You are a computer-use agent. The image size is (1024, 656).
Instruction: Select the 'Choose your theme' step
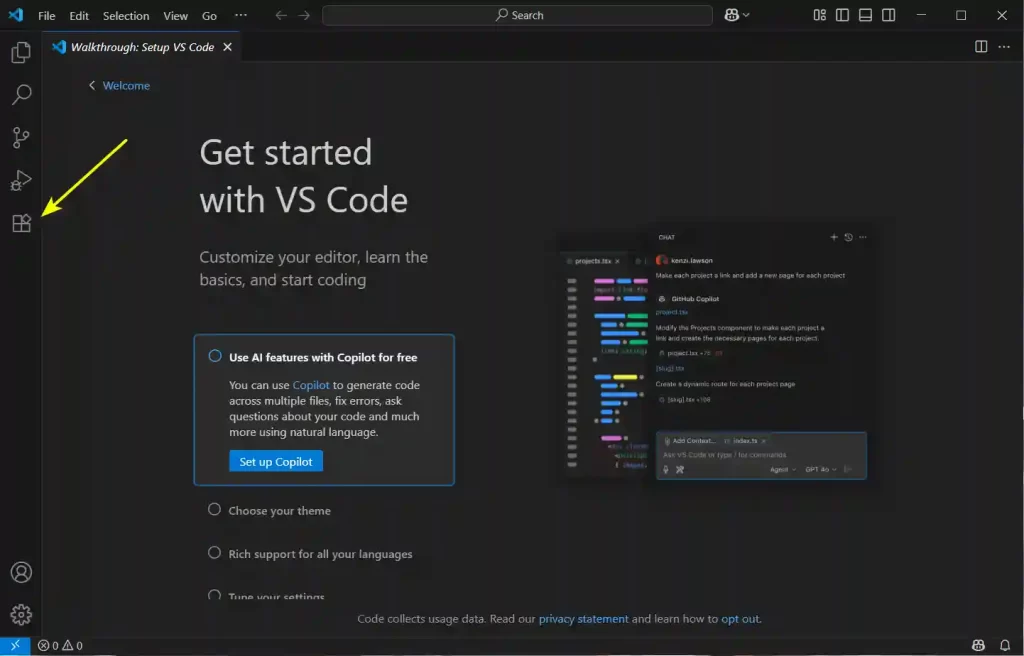pyautogui.click(x=279, y=511)
